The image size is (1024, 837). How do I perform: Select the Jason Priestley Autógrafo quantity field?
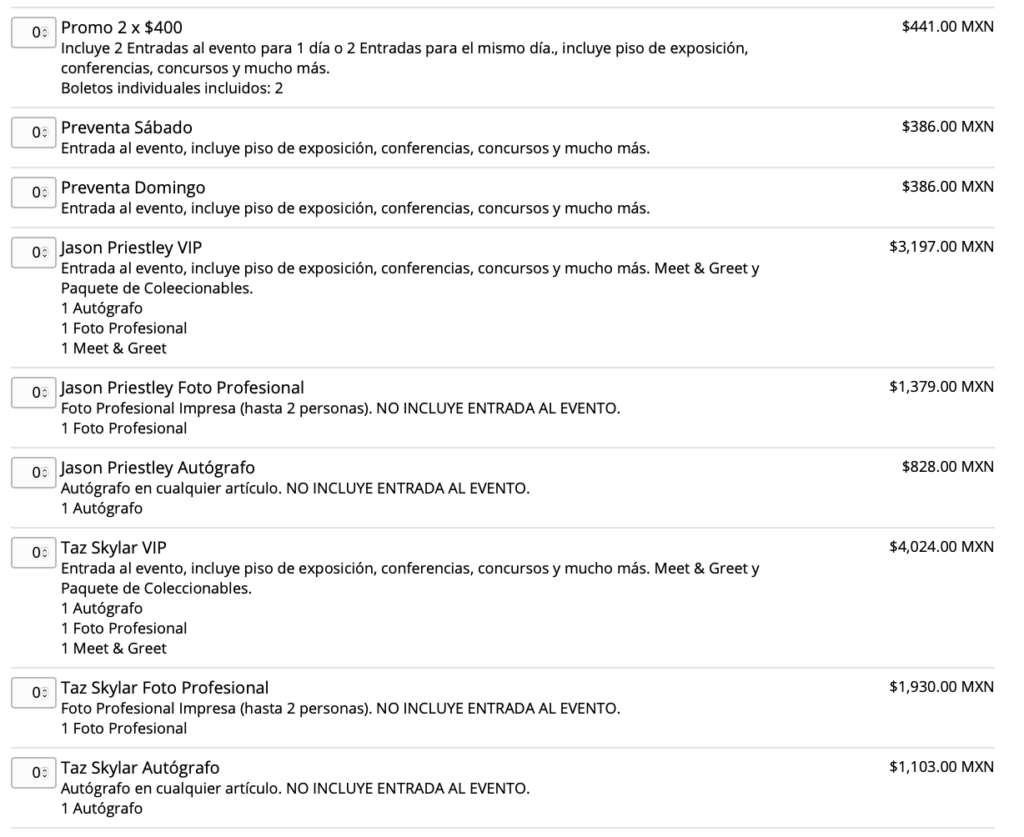[x=33, y=472]
